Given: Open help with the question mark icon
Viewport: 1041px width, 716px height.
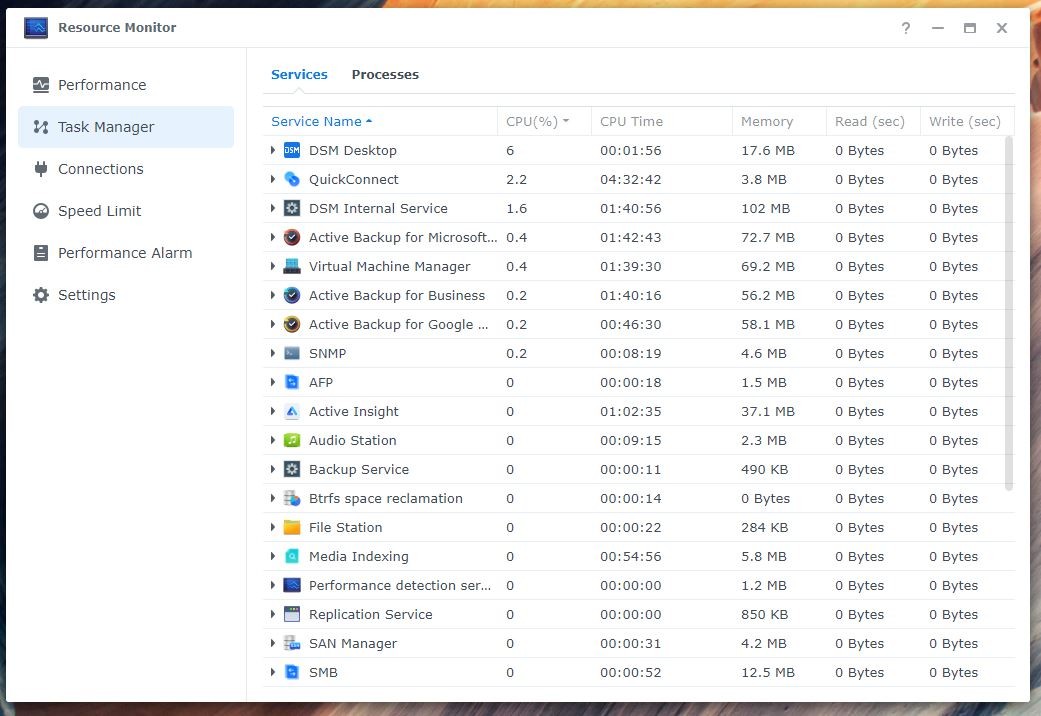Looking at the screenshot, I should pyautogui.click(x=906, y=28).
